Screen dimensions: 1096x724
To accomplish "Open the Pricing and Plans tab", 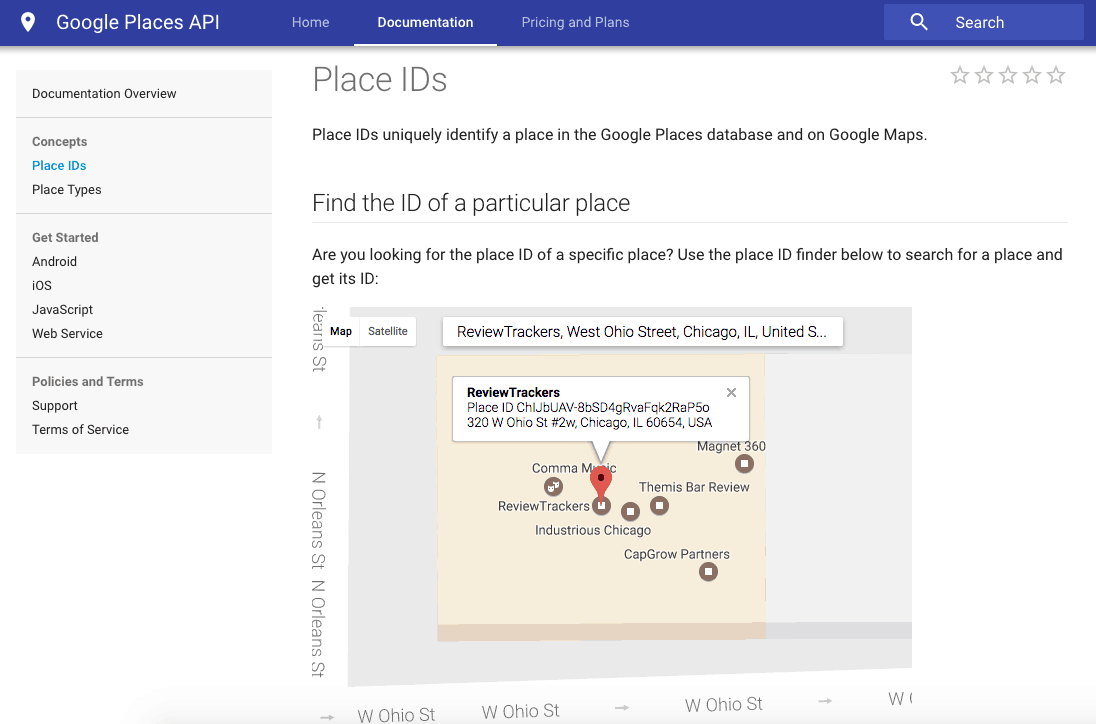I will click(575, 22).
